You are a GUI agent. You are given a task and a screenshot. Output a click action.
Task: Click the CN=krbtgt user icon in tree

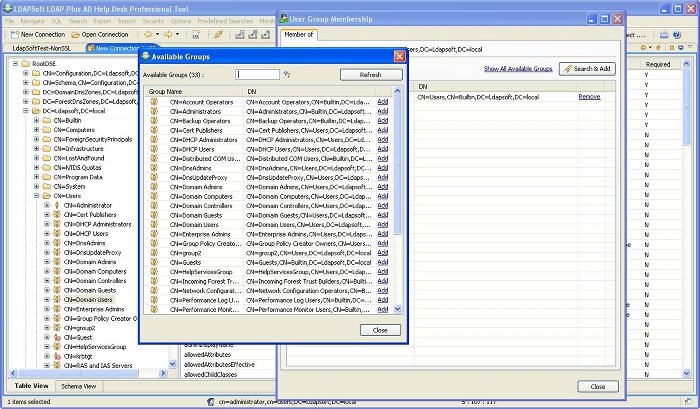57,356
